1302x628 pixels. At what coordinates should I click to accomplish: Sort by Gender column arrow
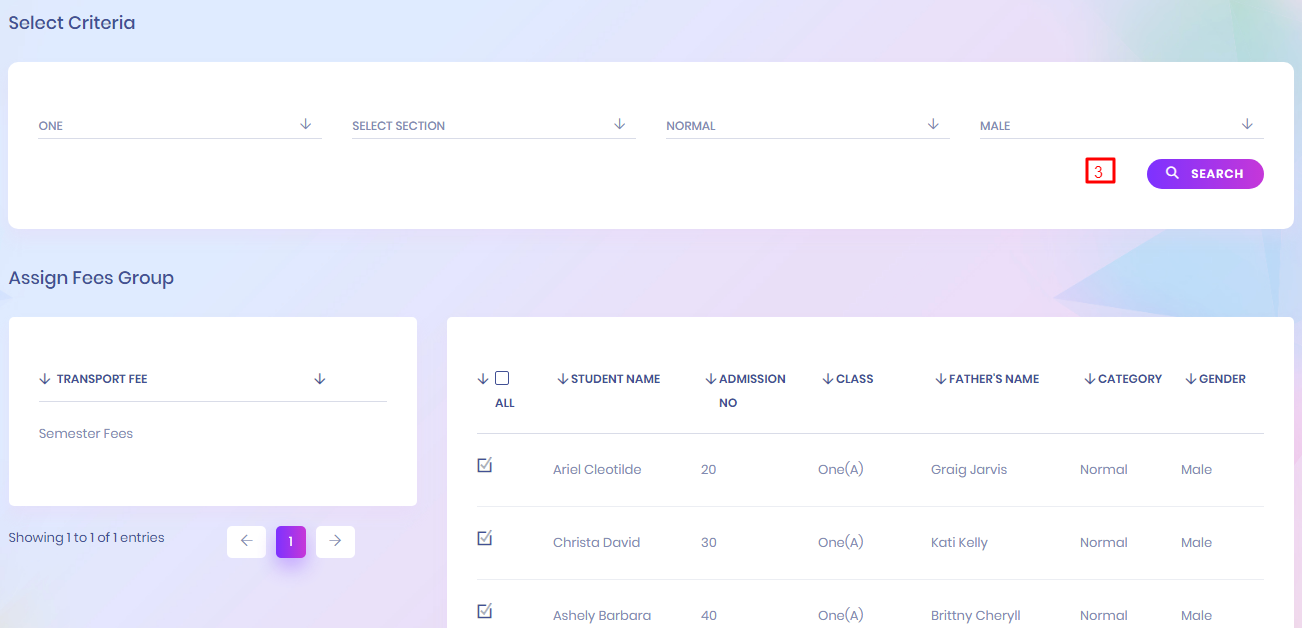coord(1191,379)
